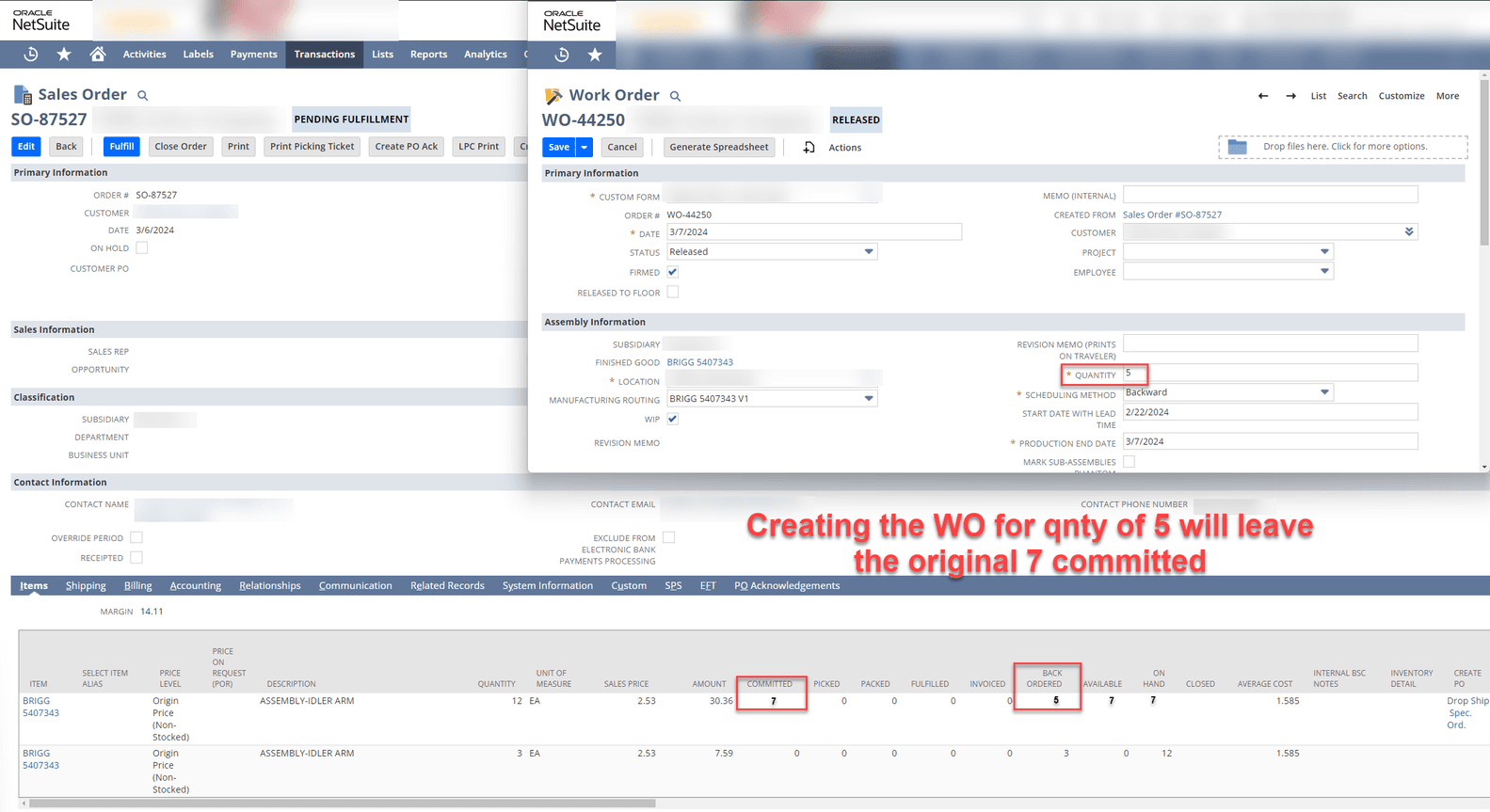This screenshot has height=812, width=1490.
Task: Click Generate Spreadsheet button
Action: coord(719,147)
